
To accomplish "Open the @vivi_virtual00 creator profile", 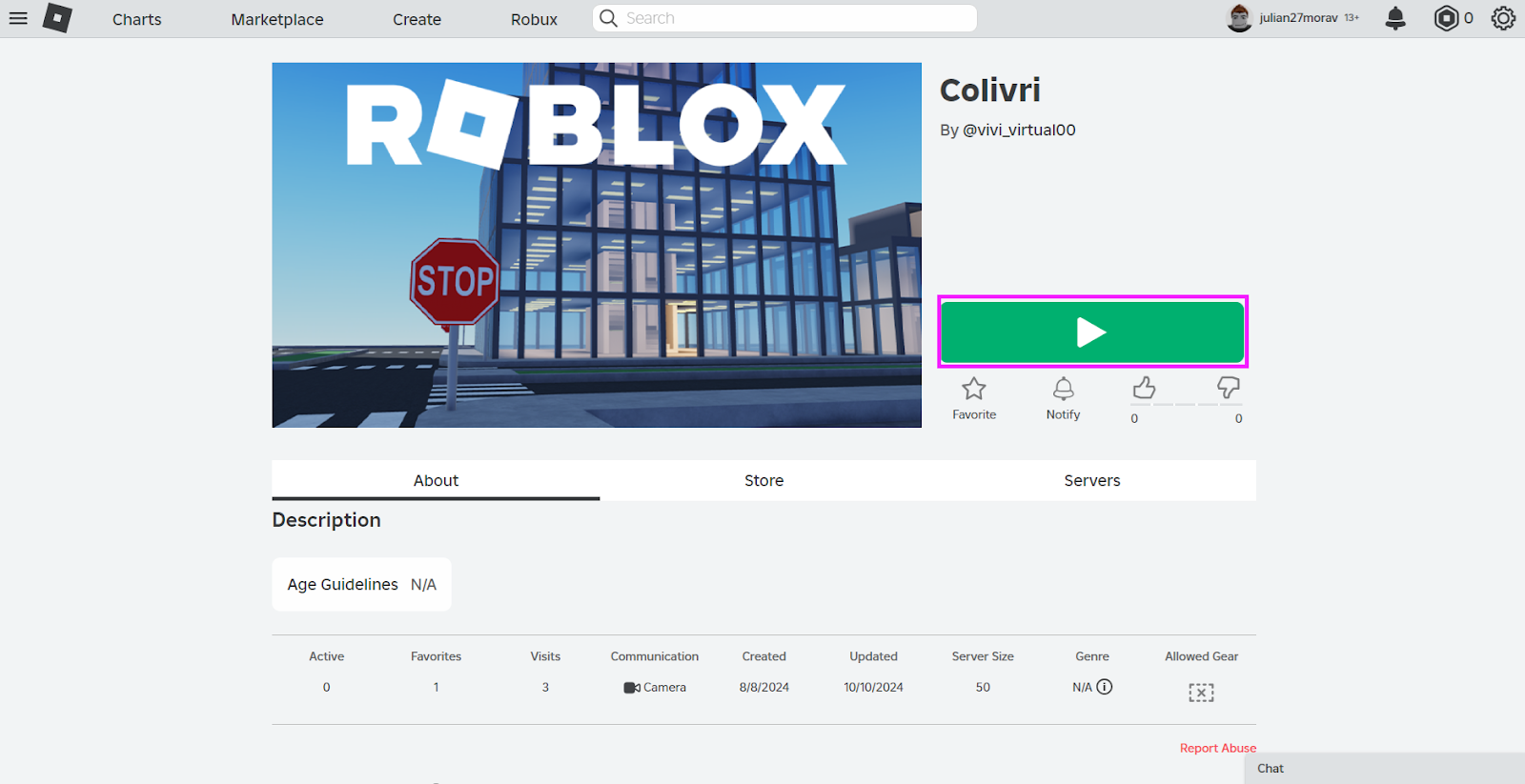I will tap(1019, 131).
